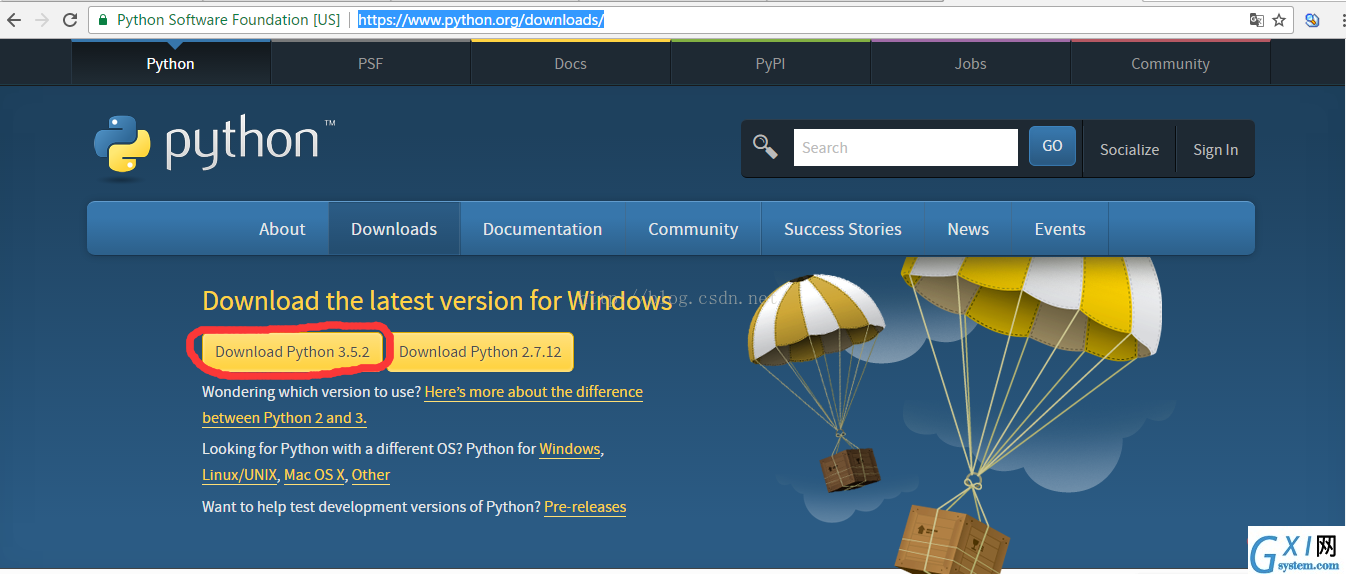Click the Linux/UNIX link

pyautogui.click(x=239, y=475)
